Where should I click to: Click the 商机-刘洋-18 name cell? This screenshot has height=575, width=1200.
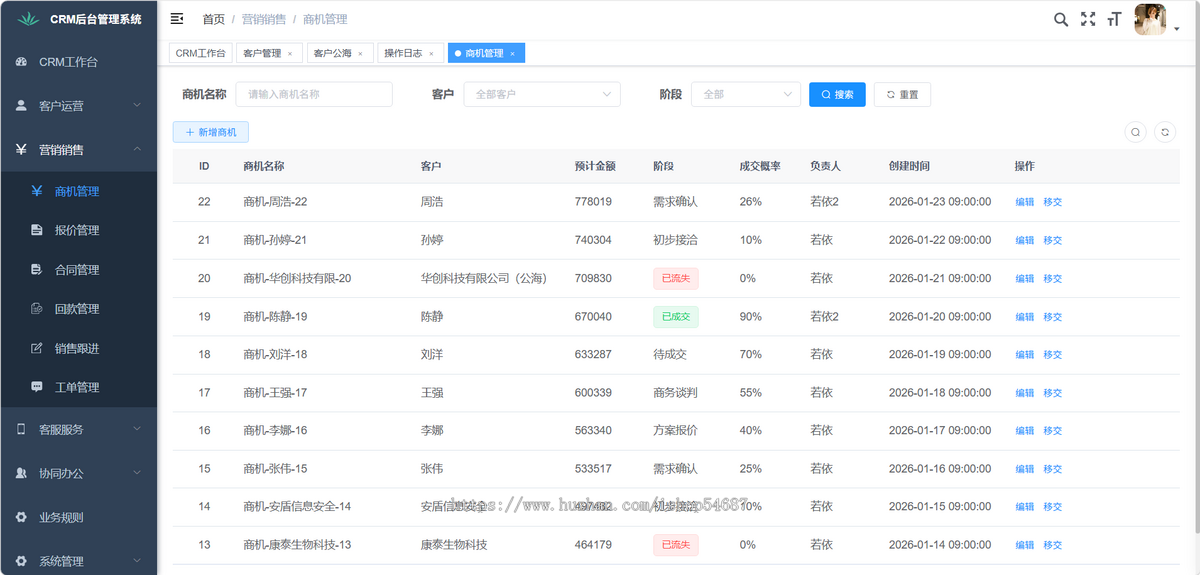click(275, 354)
